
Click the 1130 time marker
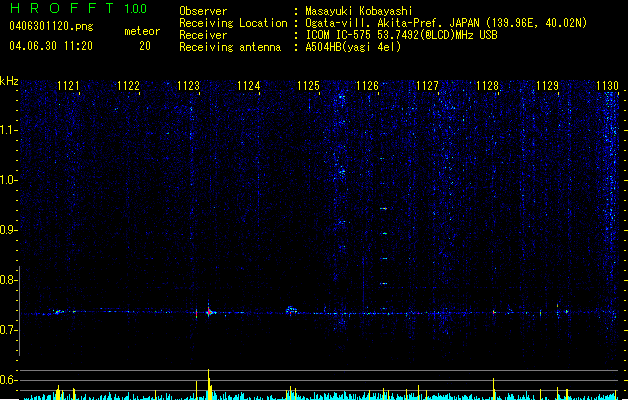tap(607, 86)
